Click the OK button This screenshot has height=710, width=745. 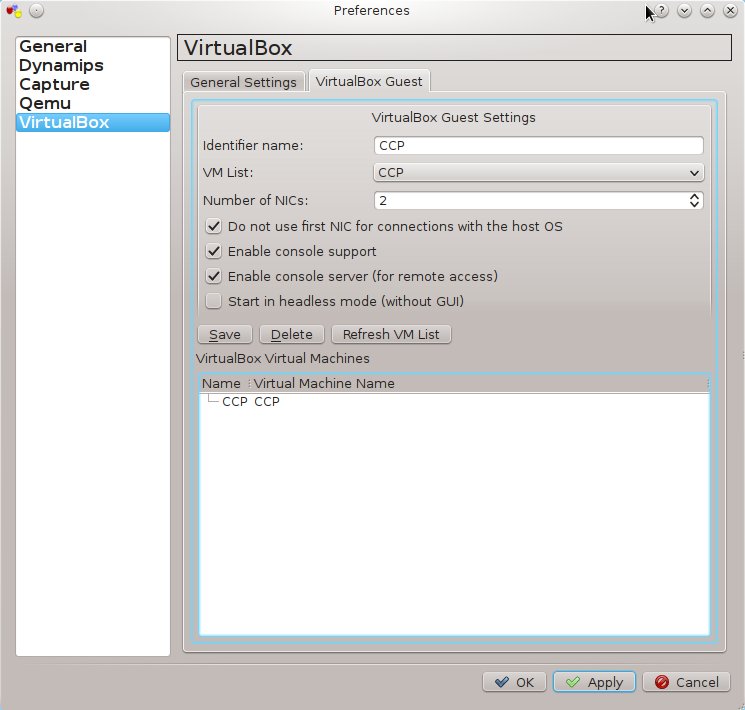click(x=514, y=682)
